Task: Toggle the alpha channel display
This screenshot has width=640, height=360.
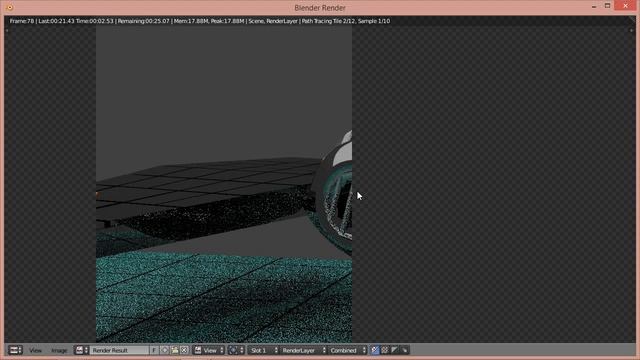Action: [x=394, y=350]
